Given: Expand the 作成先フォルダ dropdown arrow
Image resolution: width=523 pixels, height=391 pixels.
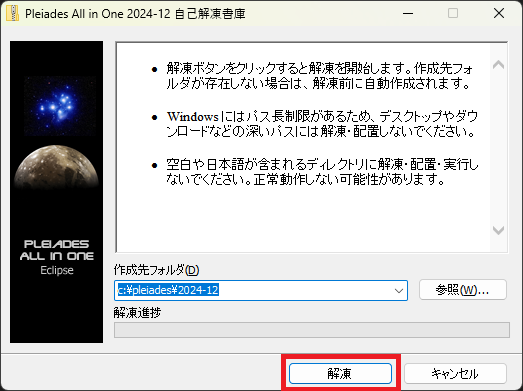Looking at the screenshot, I should pyautogui.click(x=399, y=291).
